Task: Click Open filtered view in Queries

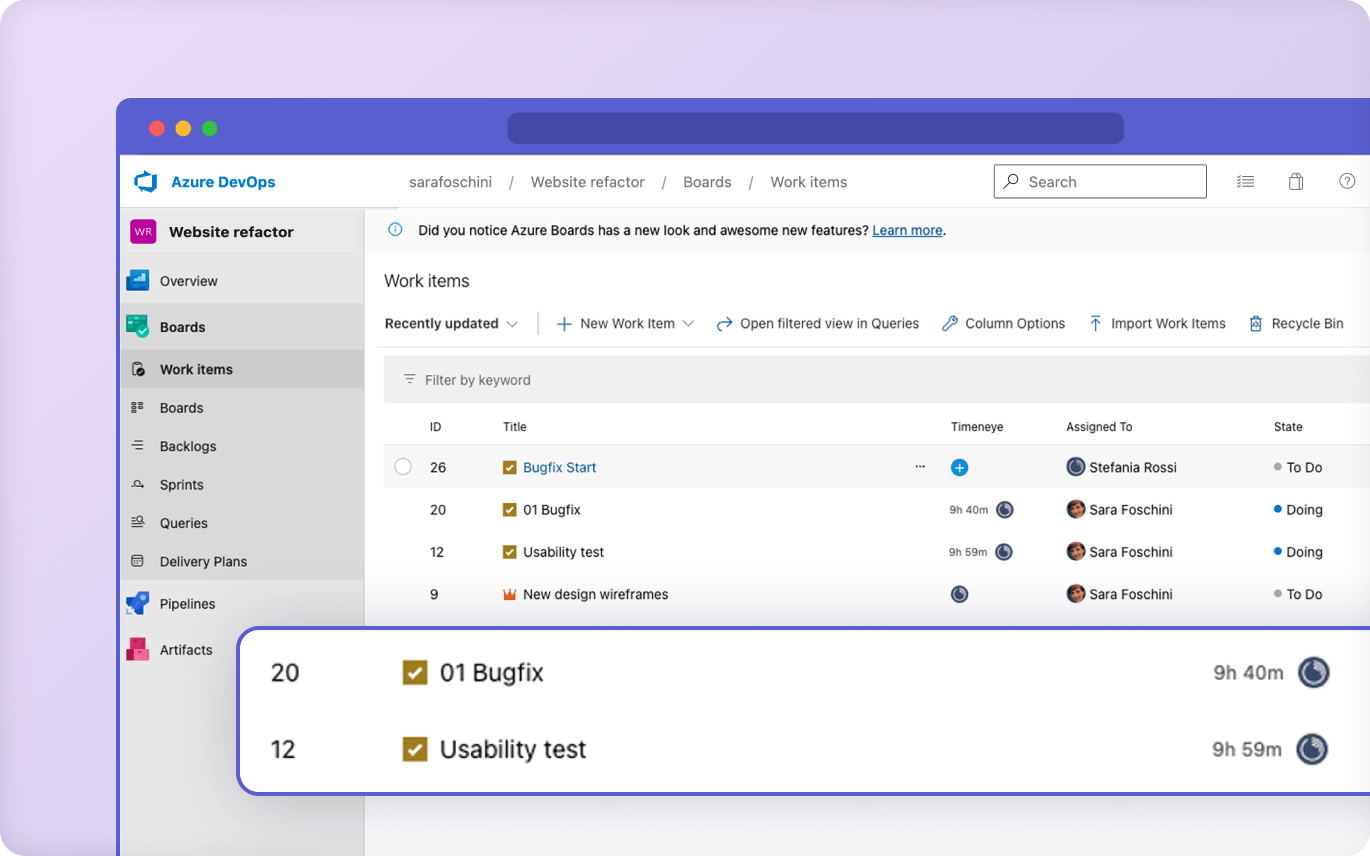Action: (x=817, y=324)
